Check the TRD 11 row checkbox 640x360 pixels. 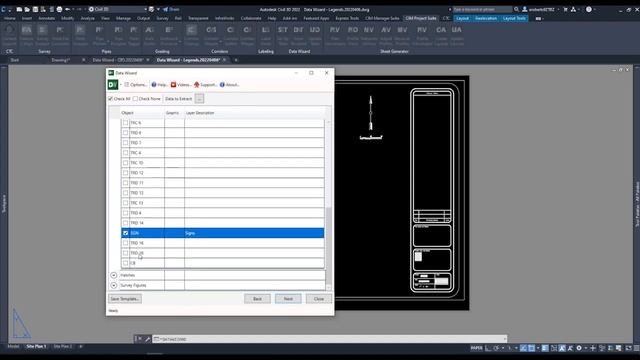pos(125,183)
